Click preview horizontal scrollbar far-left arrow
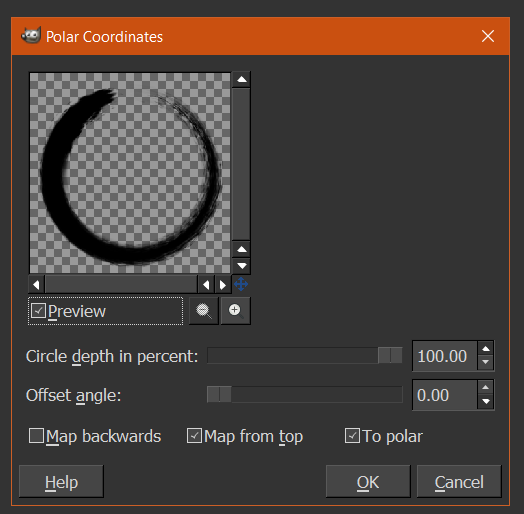 pyautogui.click(x=36, y=285)
